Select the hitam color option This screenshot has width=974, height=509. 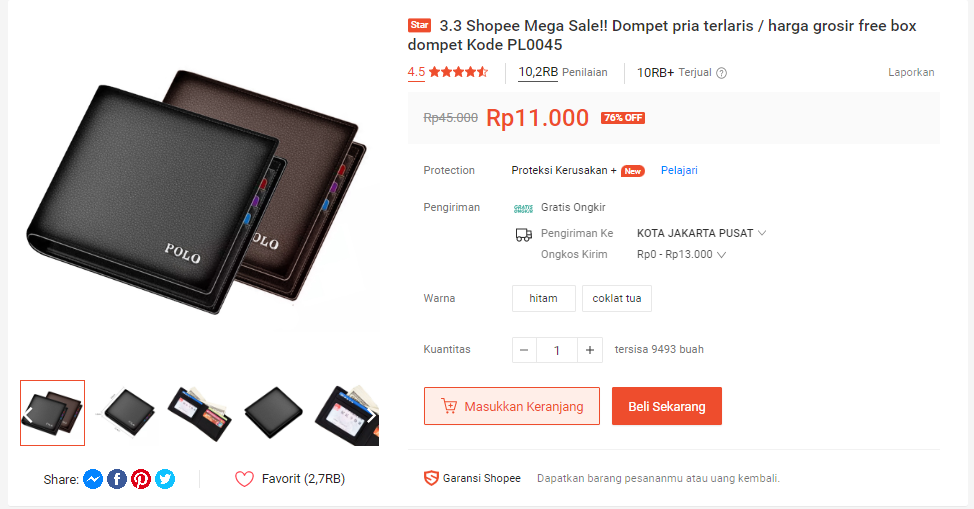[544, 298]
